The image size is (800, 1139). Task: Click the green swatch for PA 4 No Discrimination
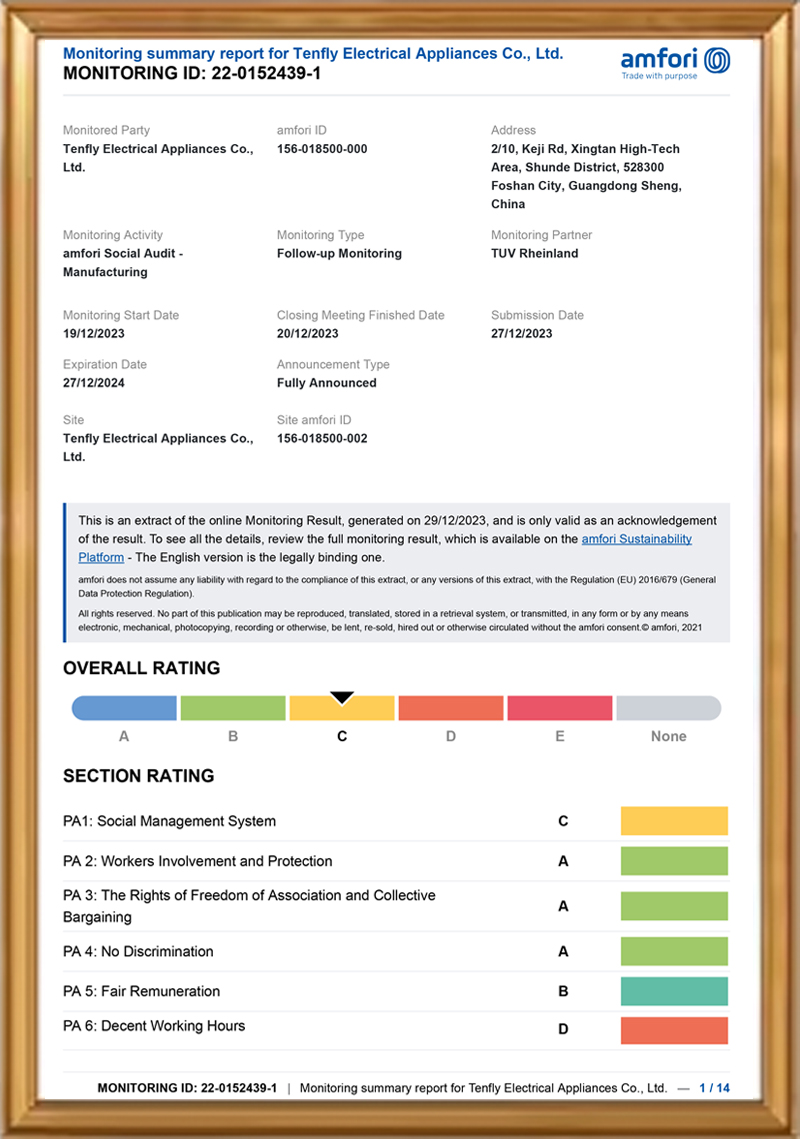tap(674, 951)
